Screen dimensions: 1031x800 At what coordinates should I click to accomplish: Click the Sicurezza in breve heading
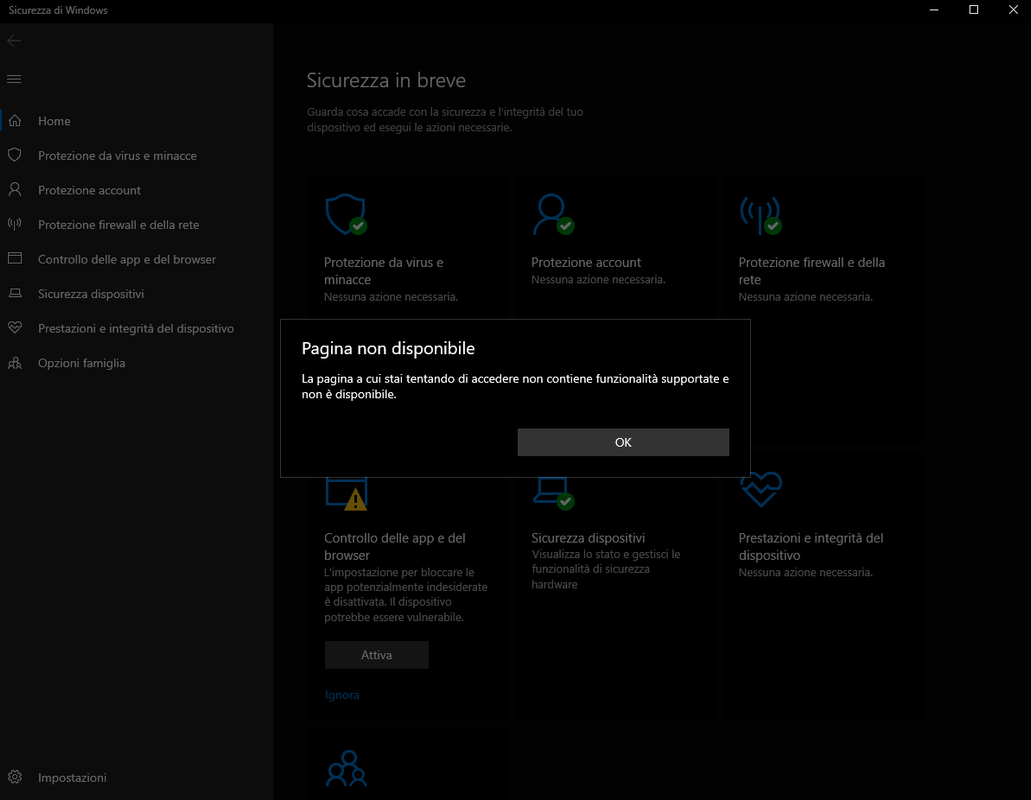pos(386,80)
